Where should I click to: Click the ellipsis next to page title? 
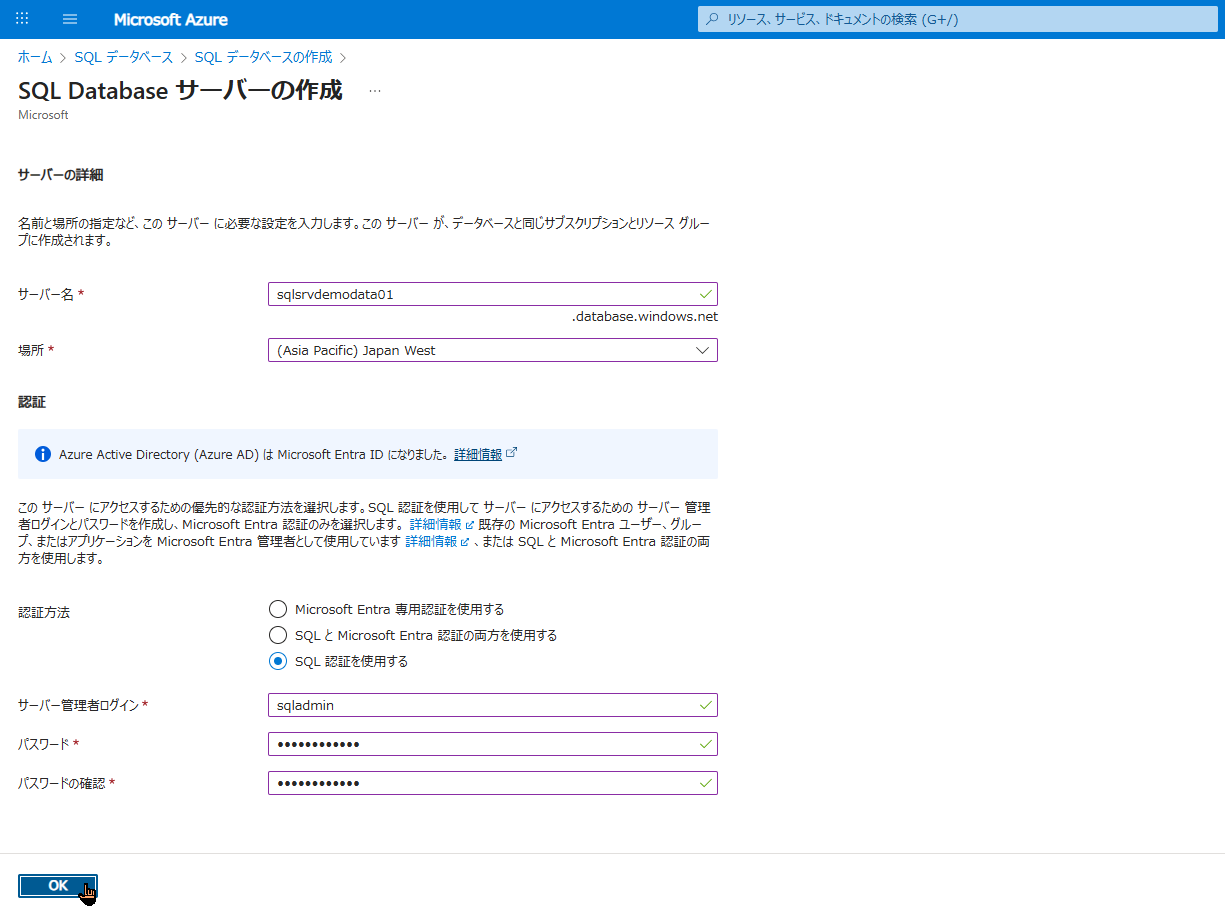[375, 91]
